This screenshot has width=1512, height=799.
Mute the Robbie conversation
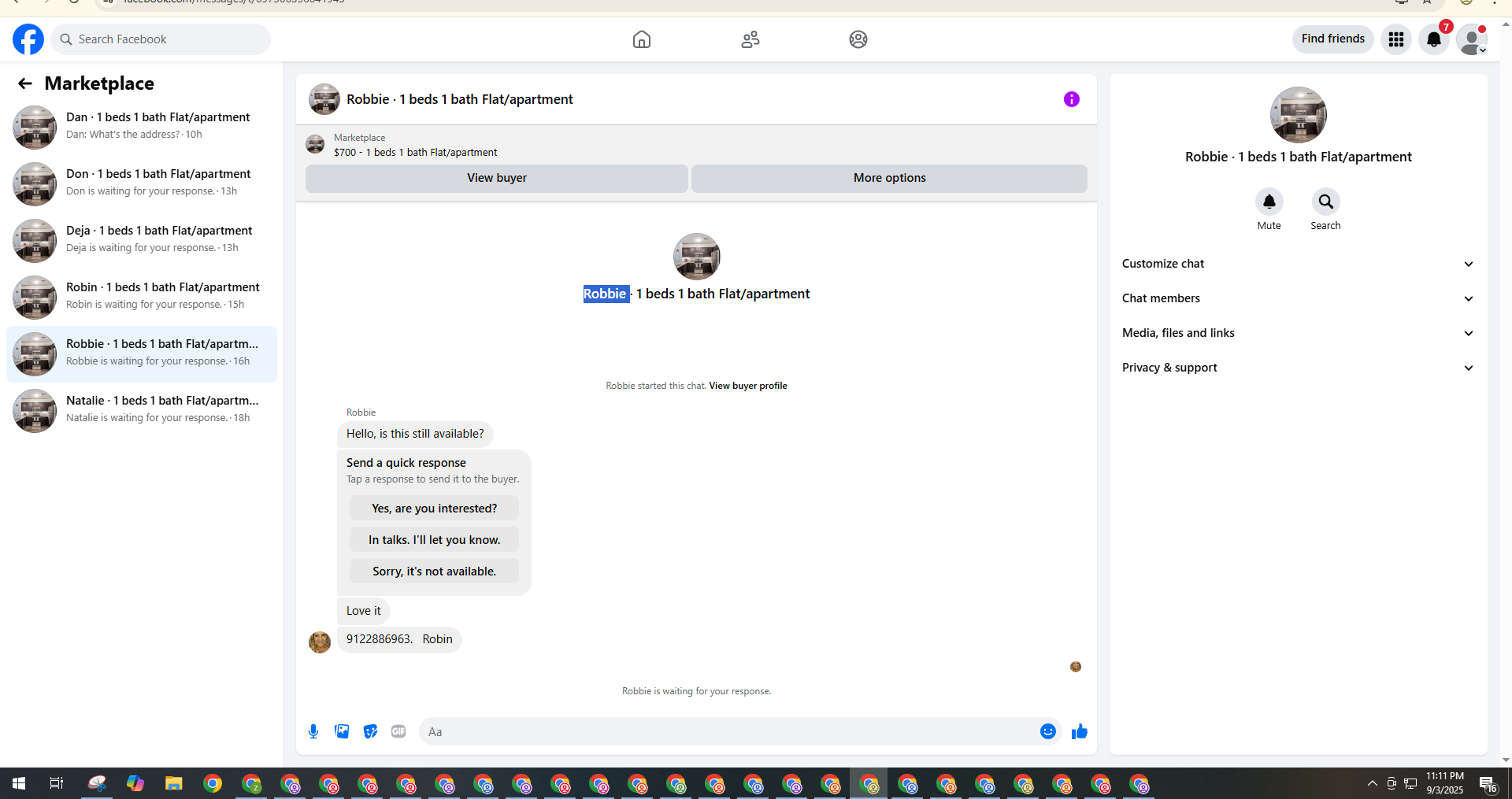pyautogui.click(x=1269, y=202)
